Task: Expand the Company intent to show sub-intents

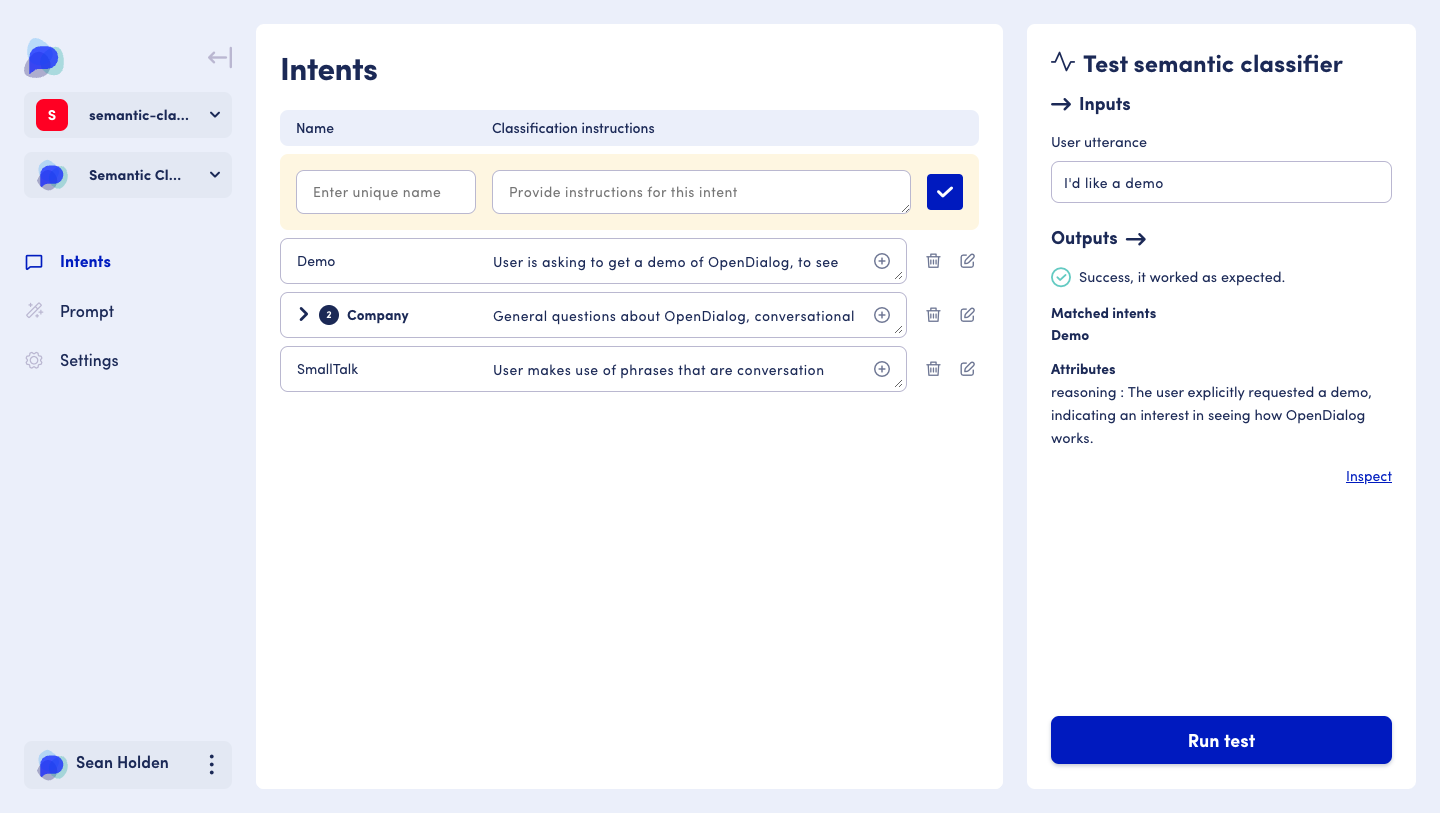Action: click(x=303, y=314)
